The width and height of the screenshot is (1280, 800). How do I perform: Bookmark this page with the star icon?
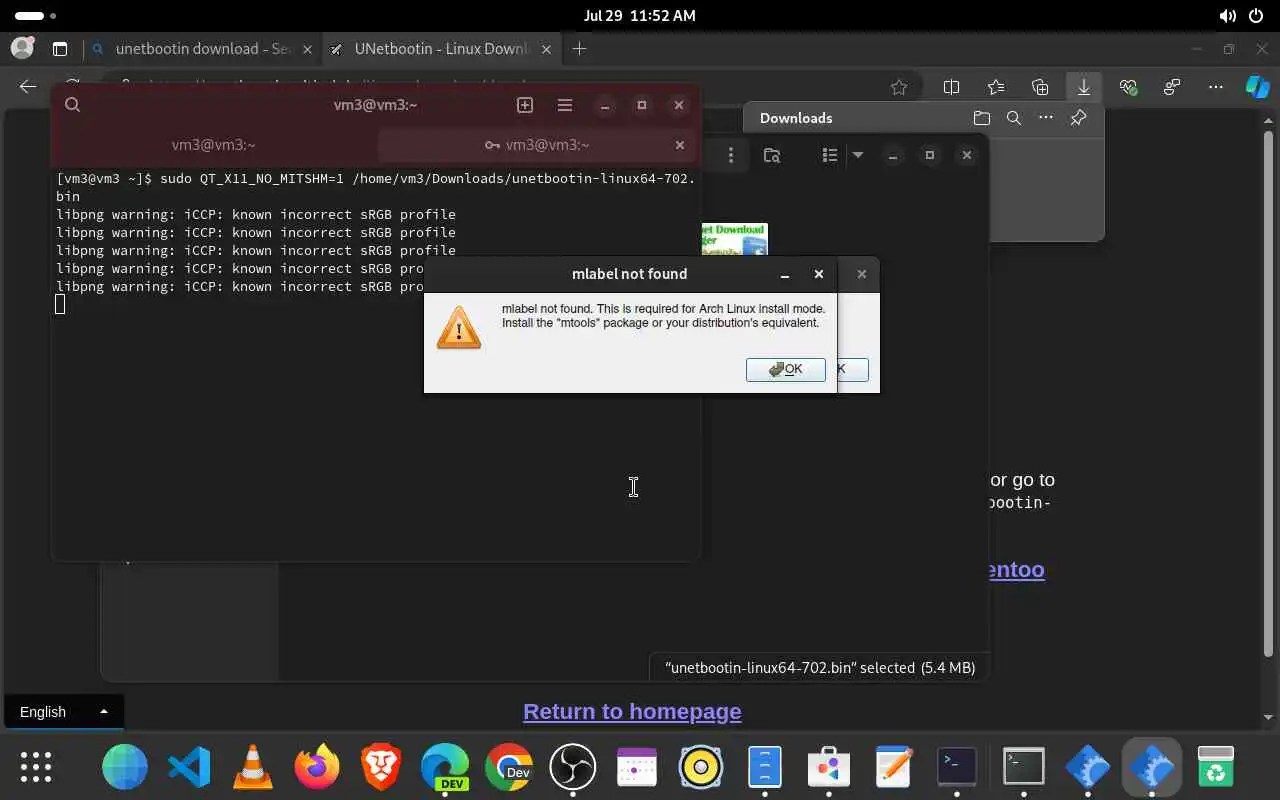899,87
